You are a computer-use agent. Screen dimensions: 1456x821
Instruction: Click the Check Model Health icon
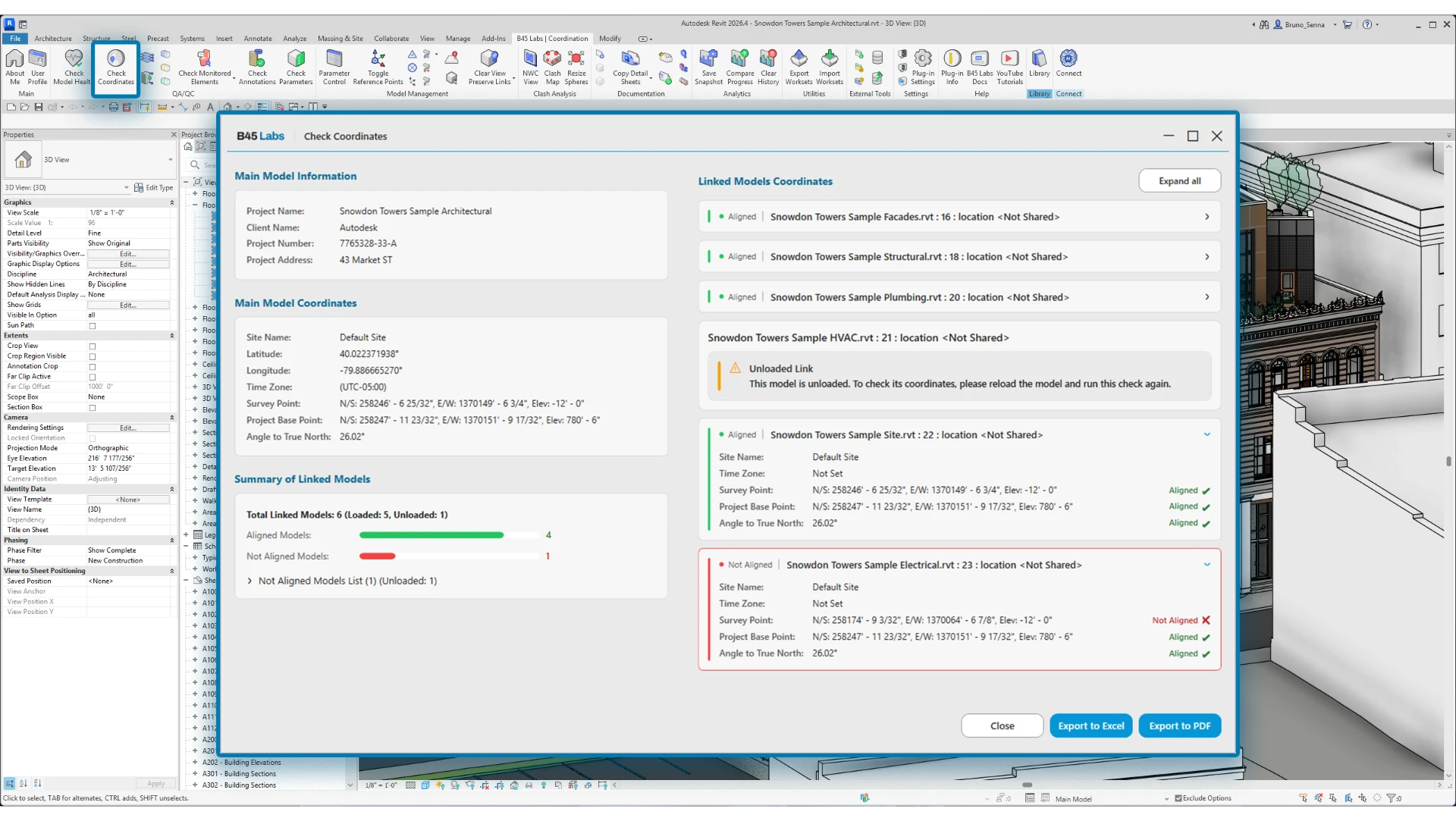click(73, 67)
